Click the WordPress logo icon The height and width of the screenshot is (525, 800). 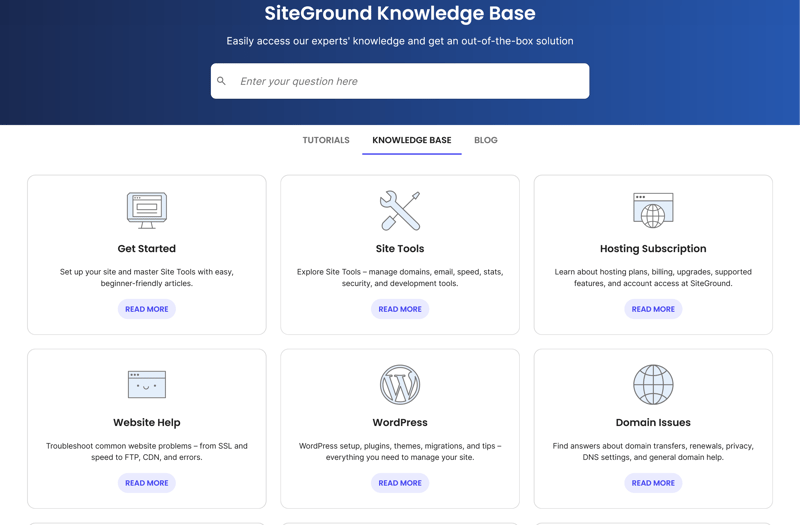[x=400, y=384]
